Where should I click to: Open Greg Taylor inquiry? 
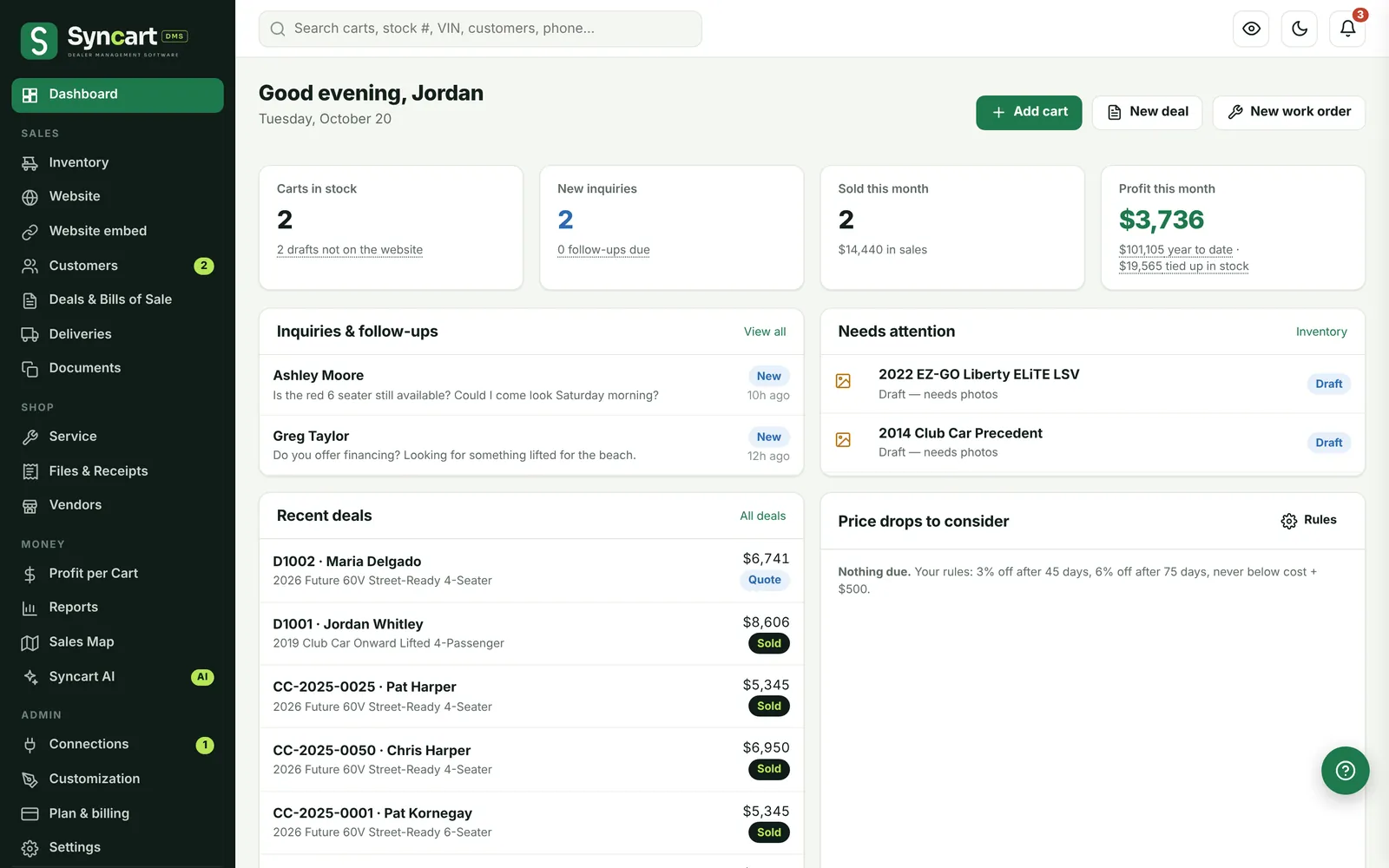click(531, 445)
